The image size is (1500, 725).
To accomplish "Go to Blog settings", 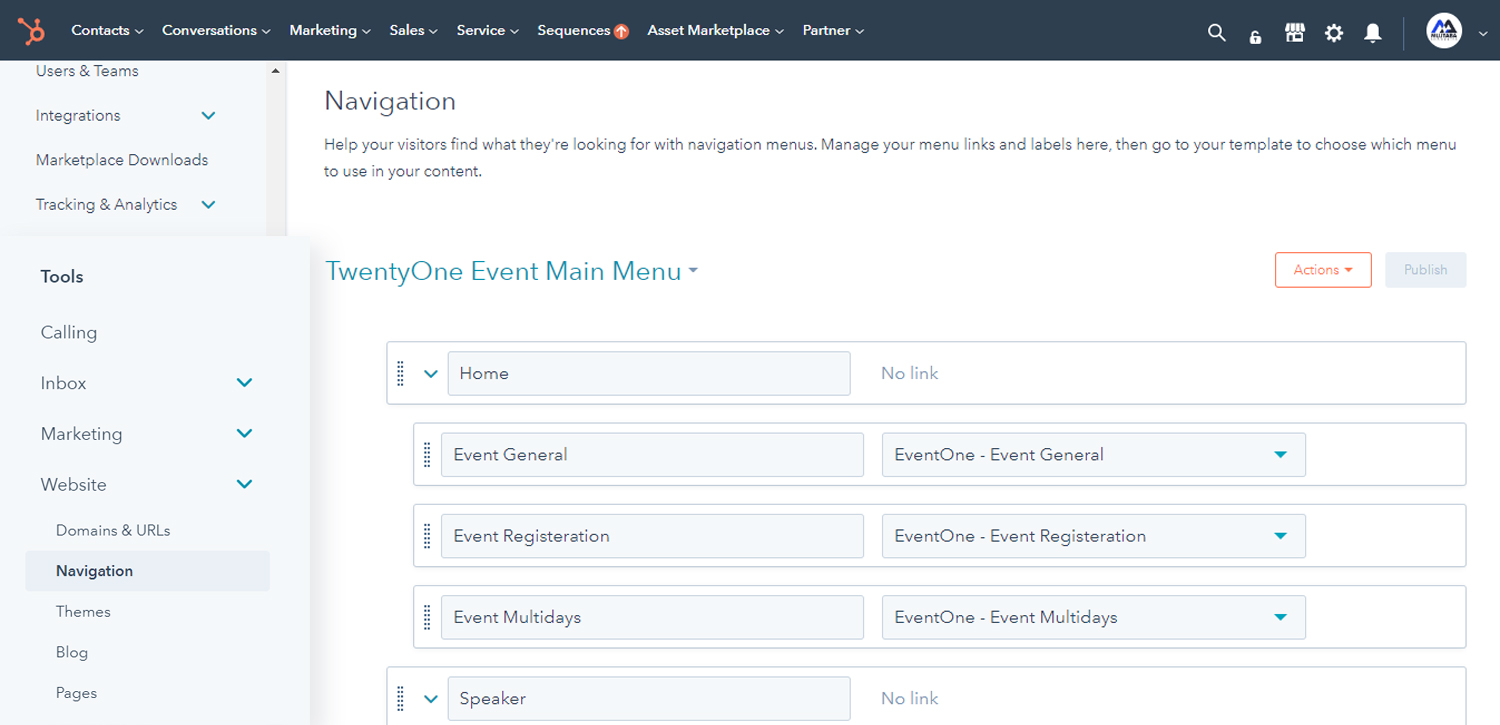I will [72, 652].
